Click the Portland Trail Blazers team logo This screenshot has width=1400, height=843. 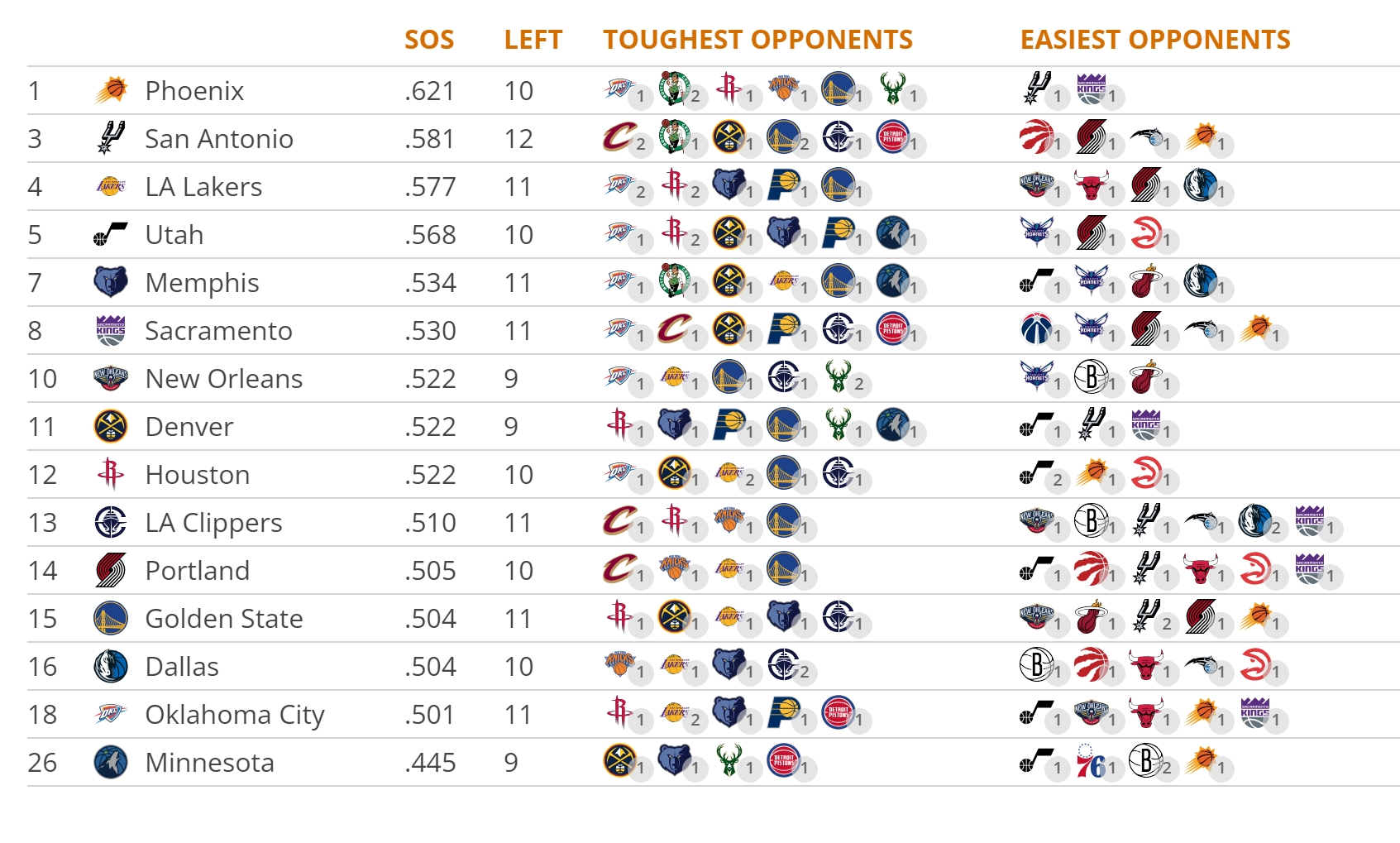[x=111, y=570]
